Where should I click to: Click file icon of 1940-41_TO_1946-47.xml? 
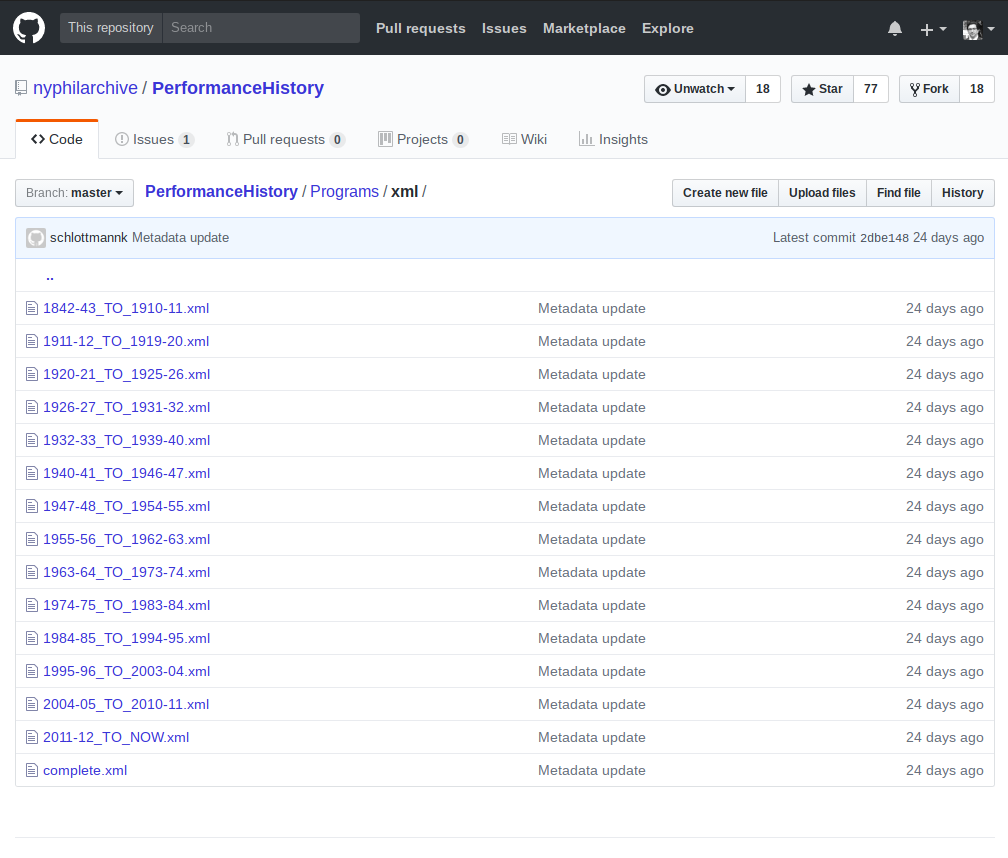pos(32,473)
